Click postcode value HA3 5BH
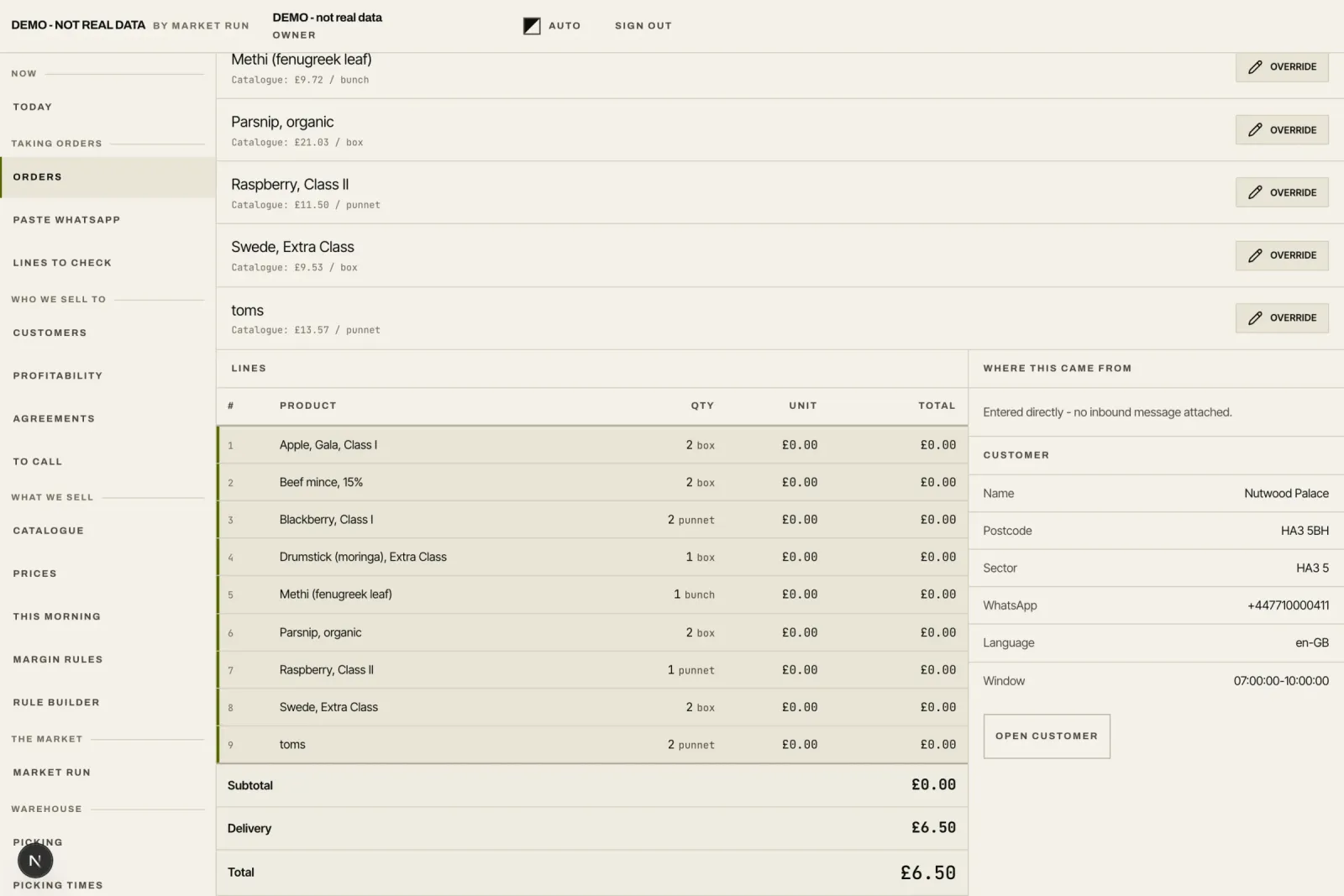This screenshot has width=1344, height=896. (1305, 531)
